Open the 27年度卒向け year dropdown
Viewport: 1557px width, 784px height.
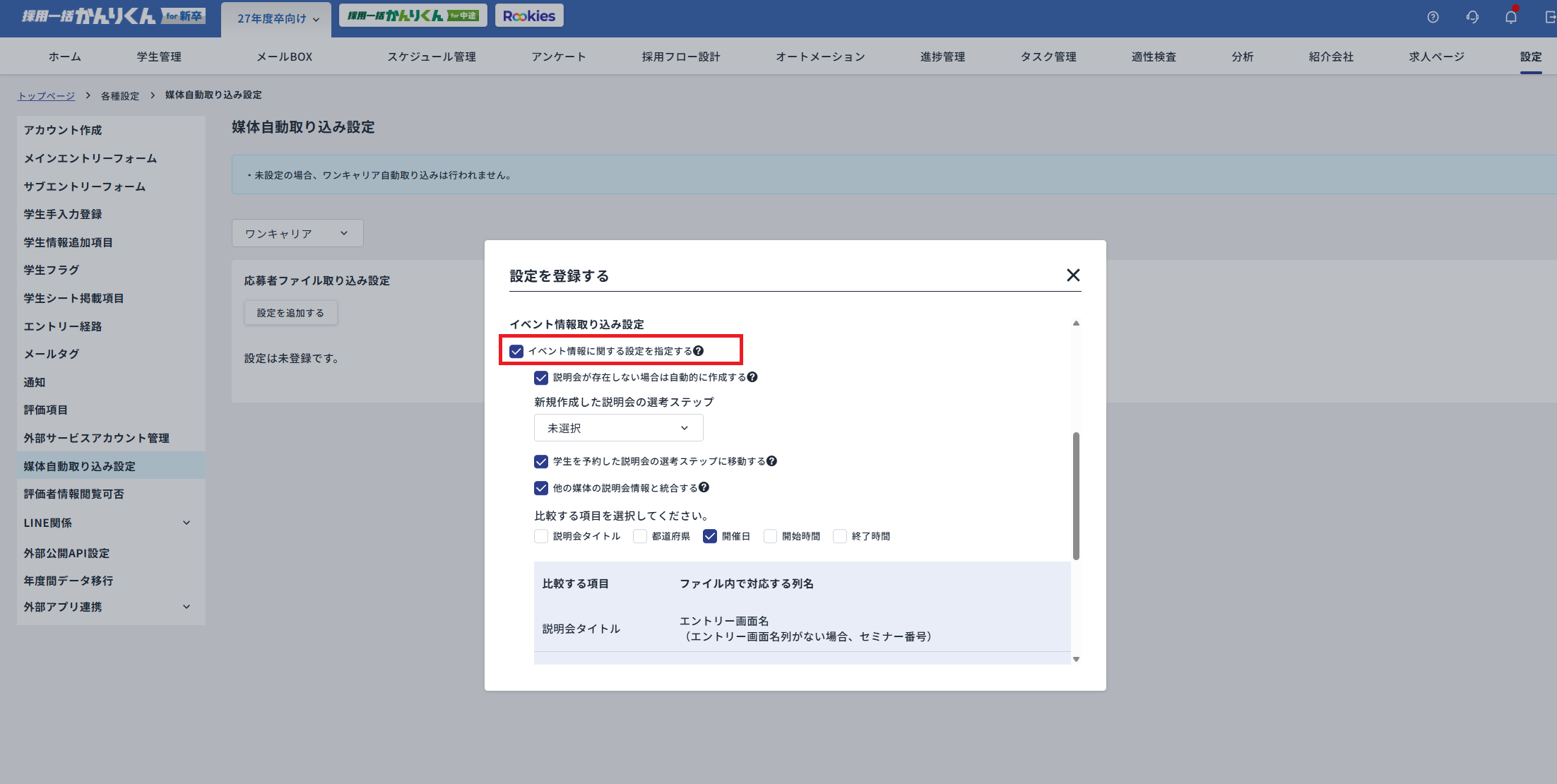point(277,18)
